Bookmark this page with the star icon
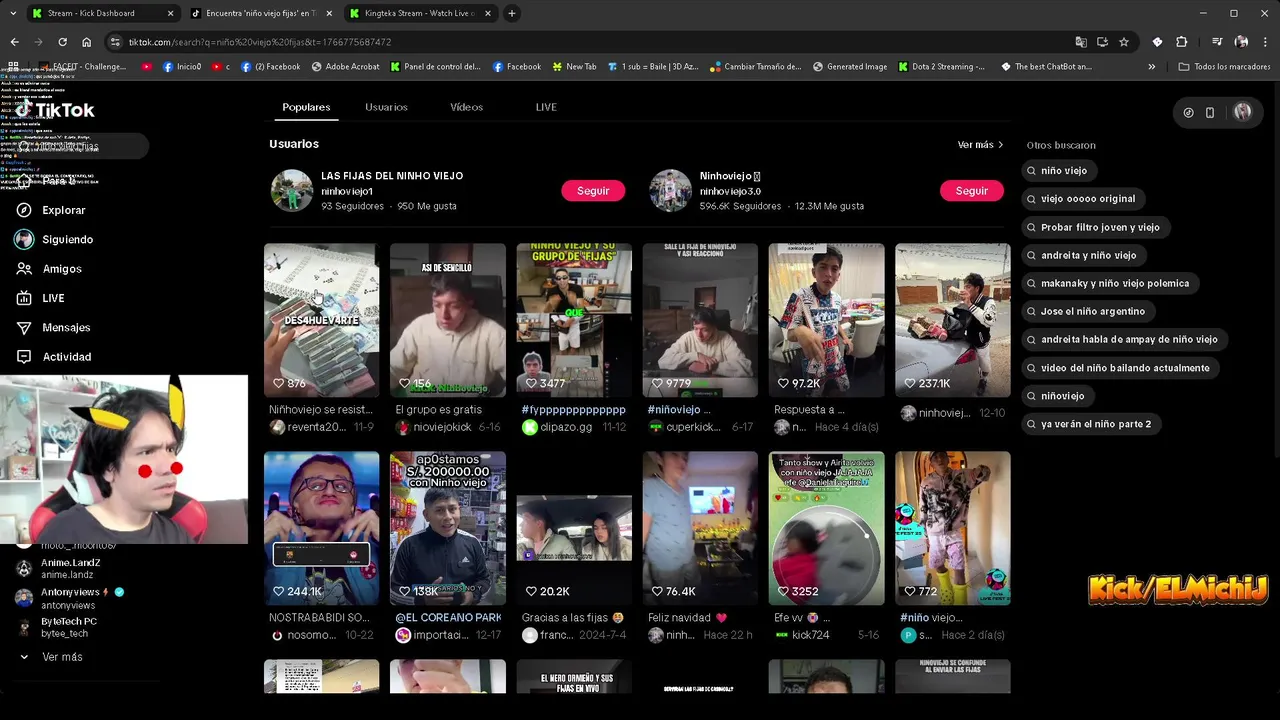1280x720 pixels. [1124, 42]
